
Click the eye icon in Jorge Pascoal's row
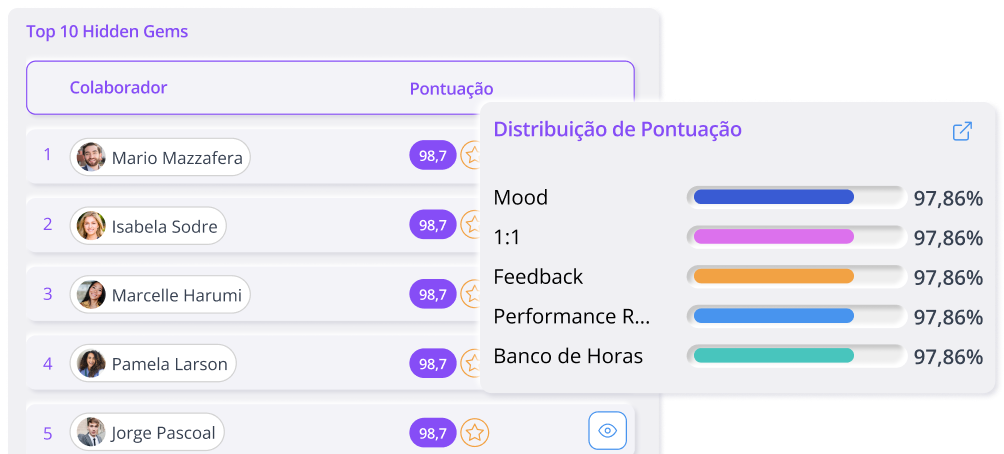point(607,430)
